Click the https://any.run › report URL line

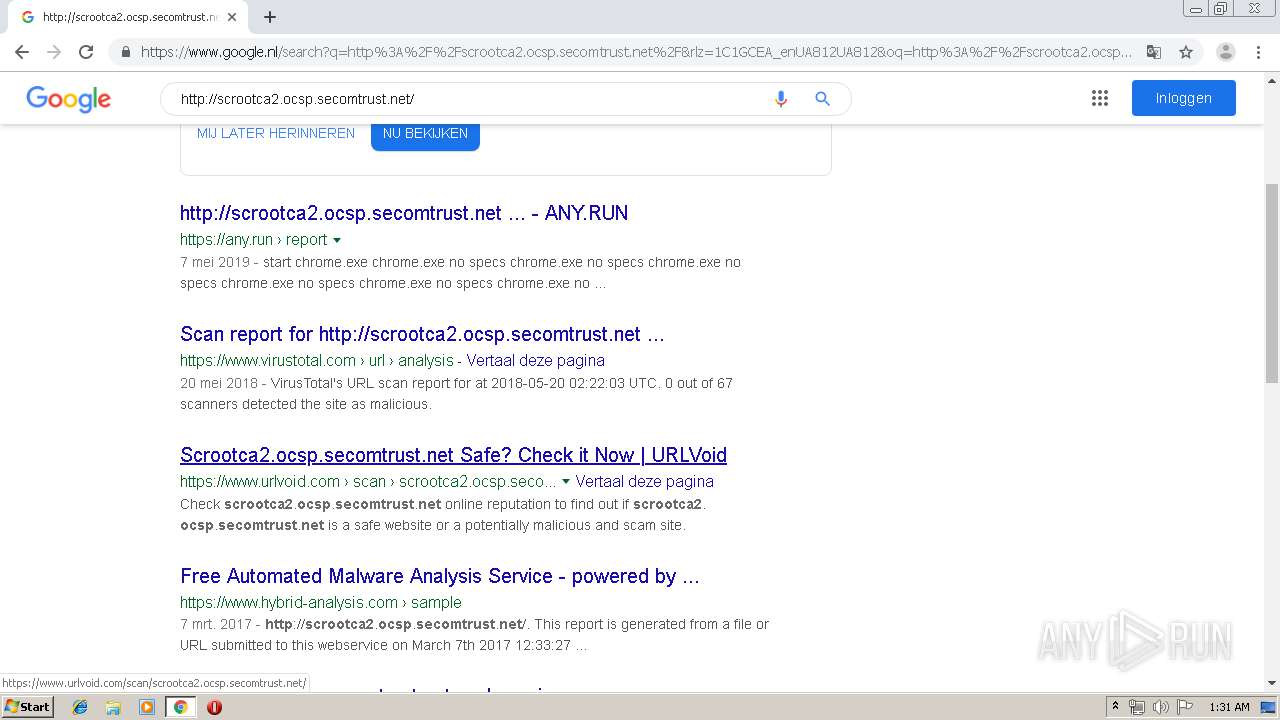[x=254, y=240]
